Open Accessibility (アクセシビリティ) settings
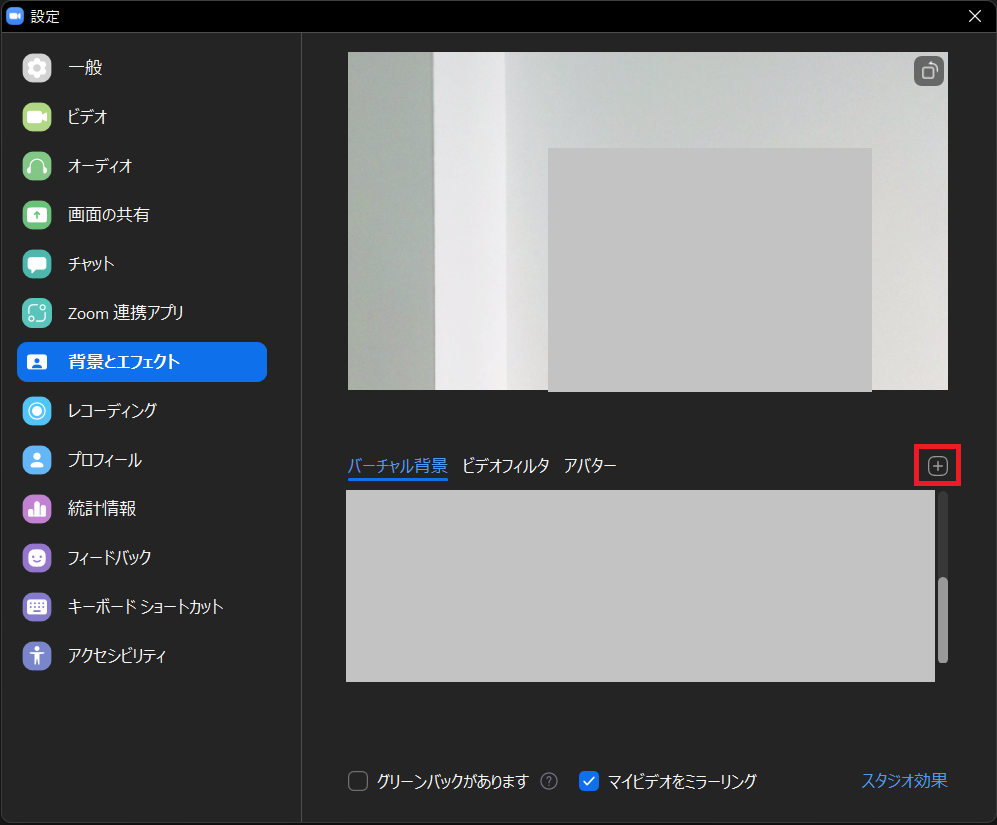The width and height of the screenshot is (997, 825). [116, 656]
